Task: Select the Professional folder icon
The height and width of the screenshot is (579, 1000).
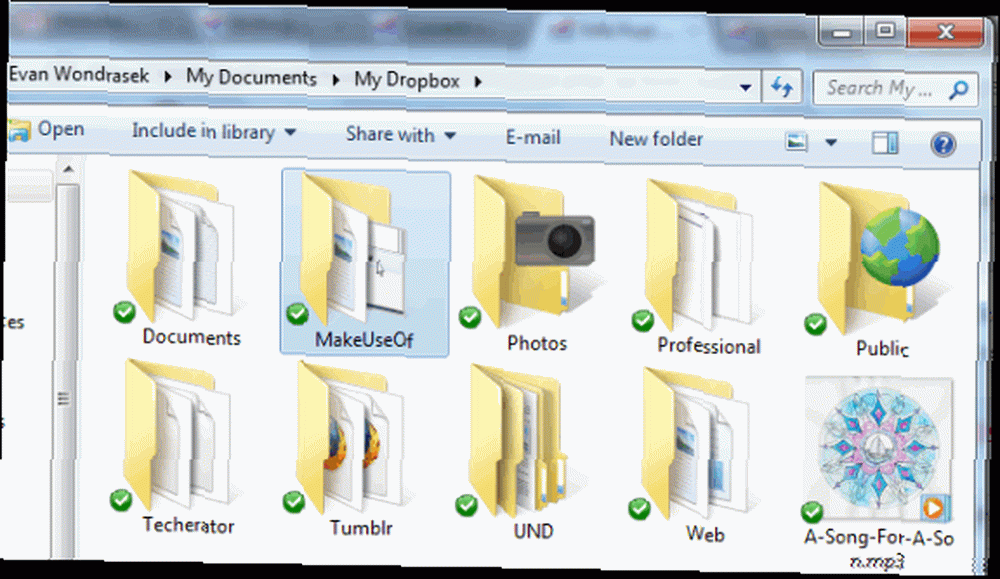Action: click(699, 253)
